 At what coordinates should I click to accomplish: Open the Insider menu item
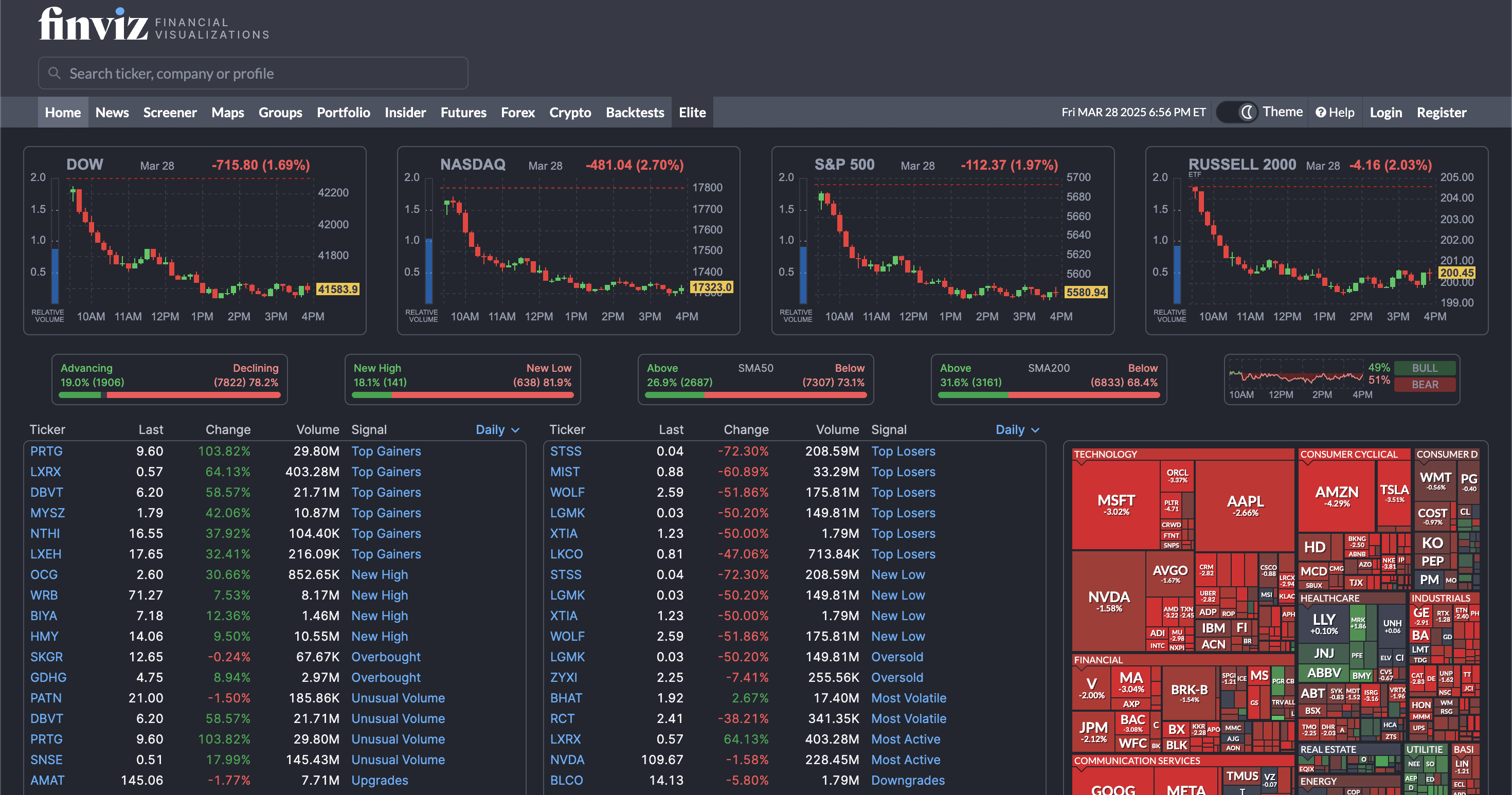point(405,112)
